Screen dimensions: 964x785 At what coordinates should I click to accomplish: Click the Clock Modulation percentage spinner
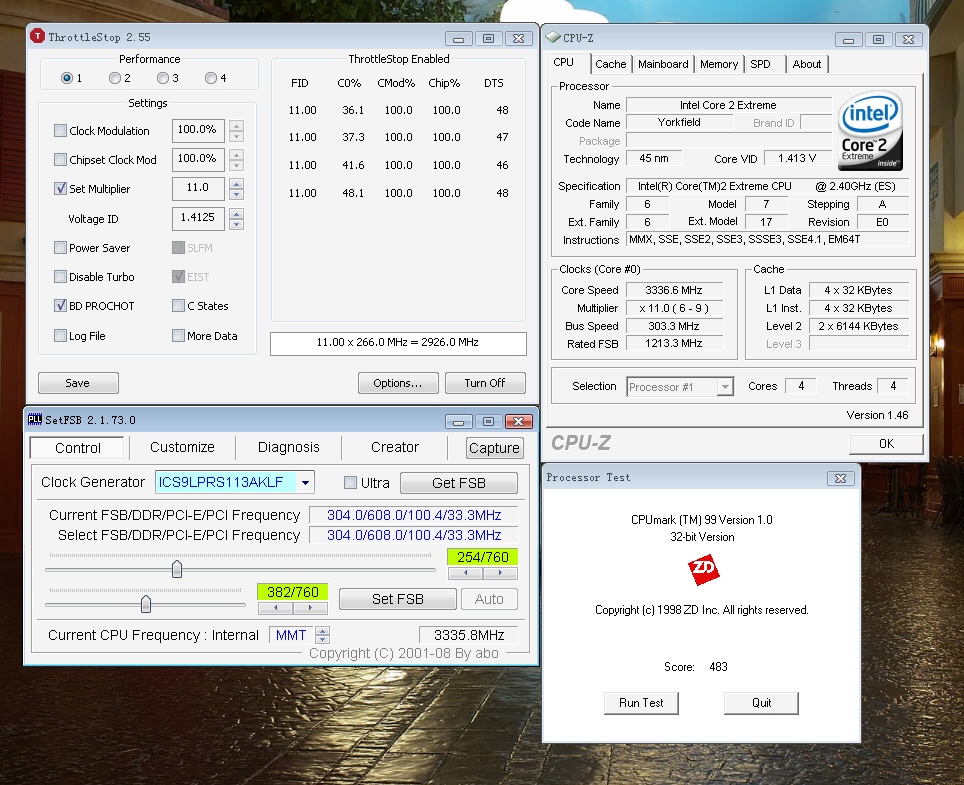236,130
